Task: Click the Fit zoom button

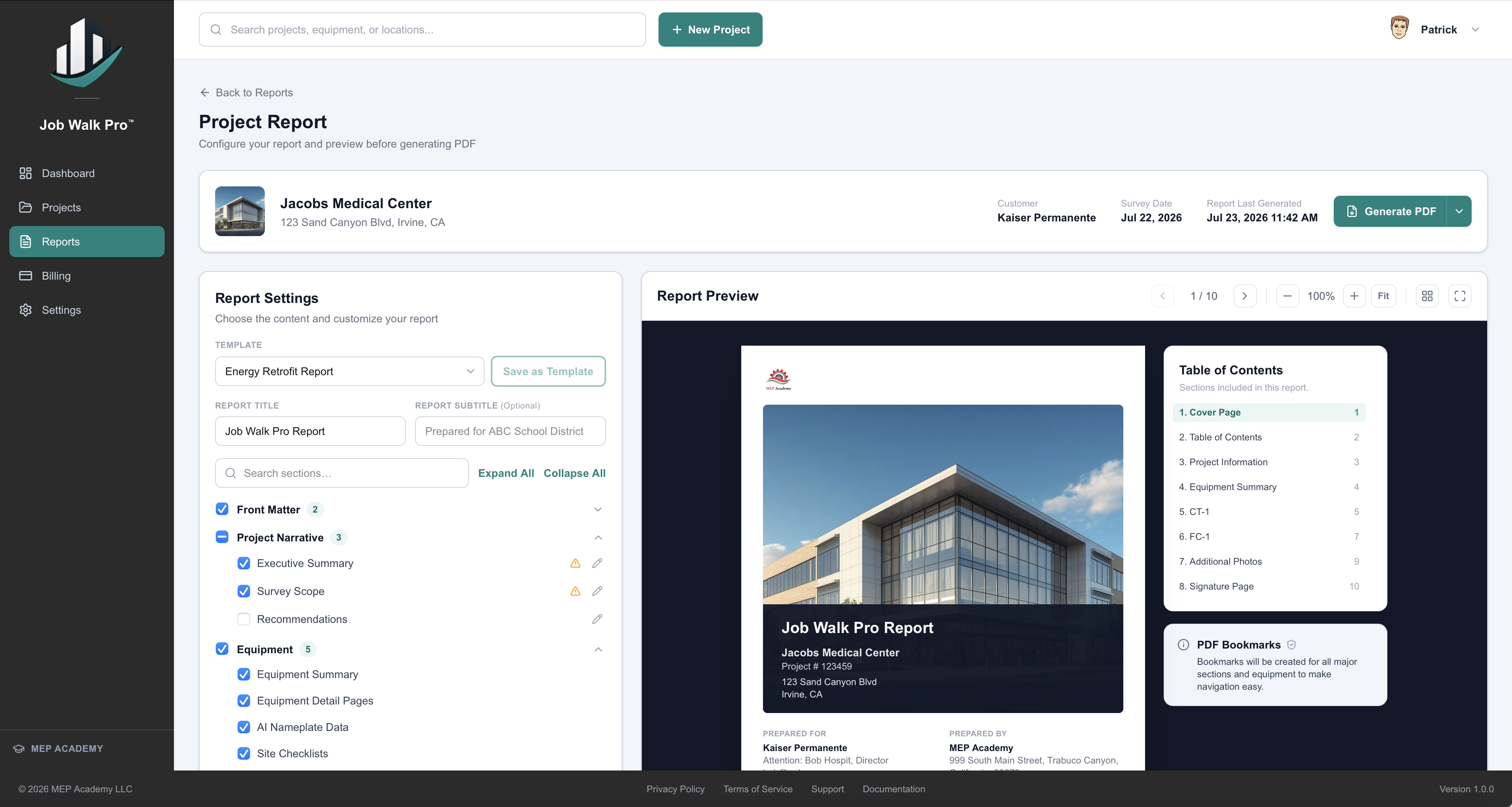Action: coord(1383,296)
